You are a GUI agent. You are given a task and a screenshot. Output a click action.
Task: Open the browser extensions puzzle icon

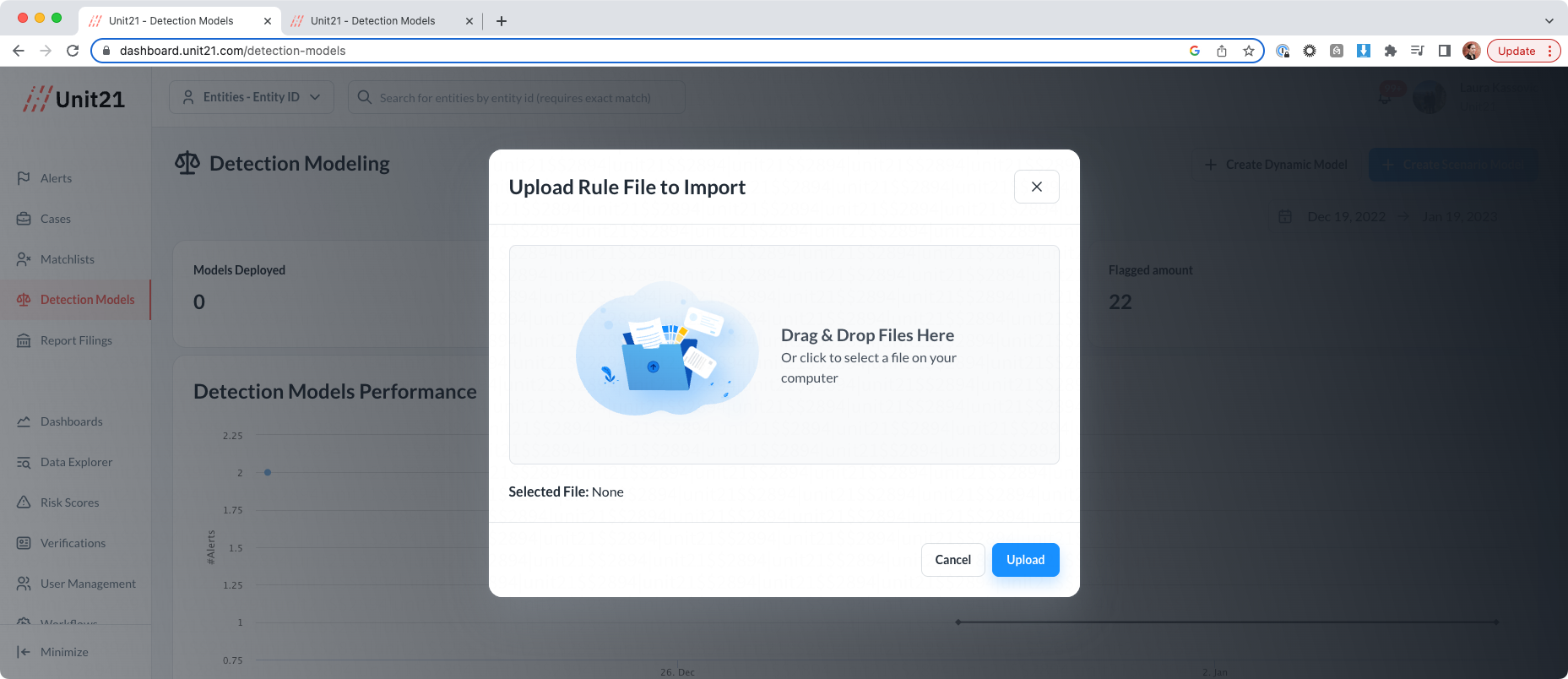click(x=1391, y=51)
